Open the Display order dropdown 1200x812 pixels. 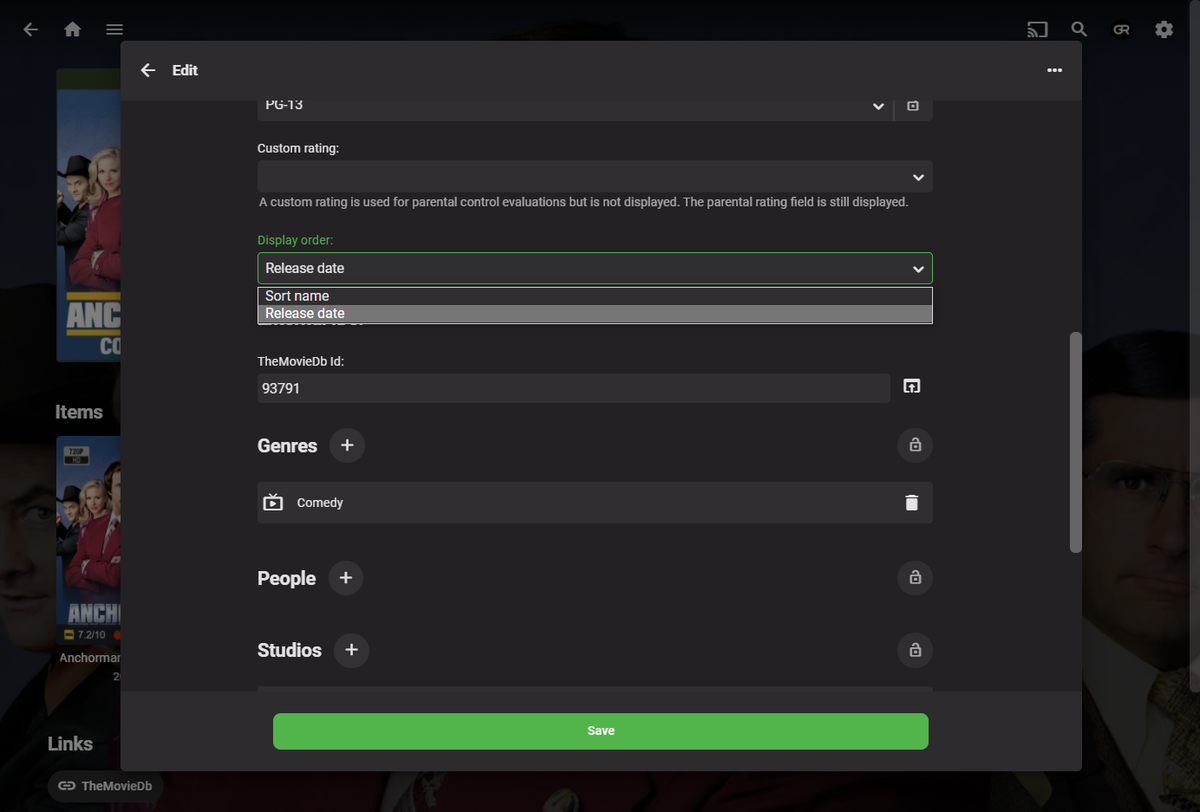click(x=595, y=268)
